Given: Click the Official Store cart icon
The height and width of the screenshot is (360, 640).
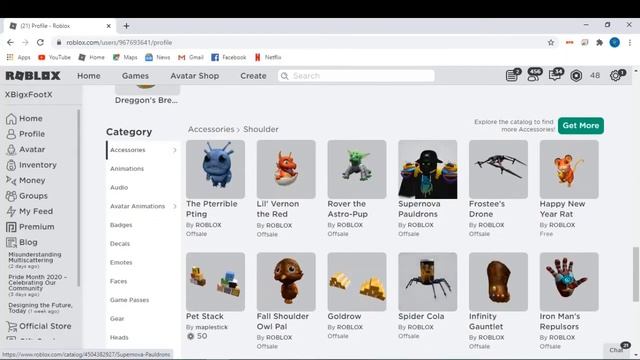Looking at the screenshot, I should 11,326.
